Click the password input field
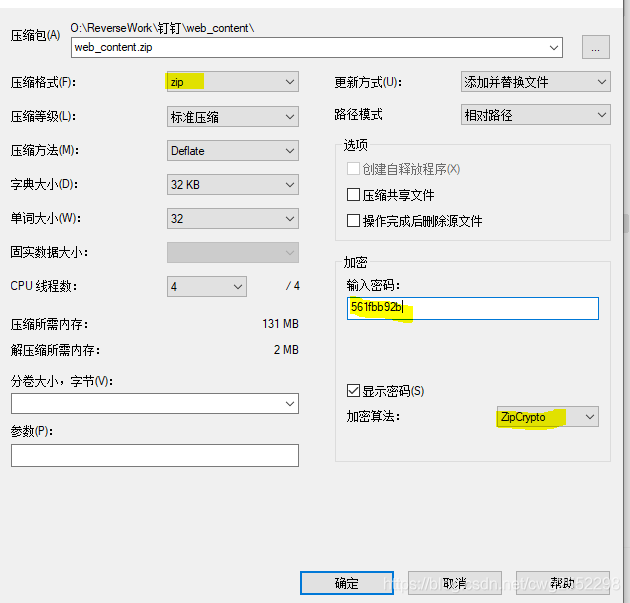 [472, 308]
